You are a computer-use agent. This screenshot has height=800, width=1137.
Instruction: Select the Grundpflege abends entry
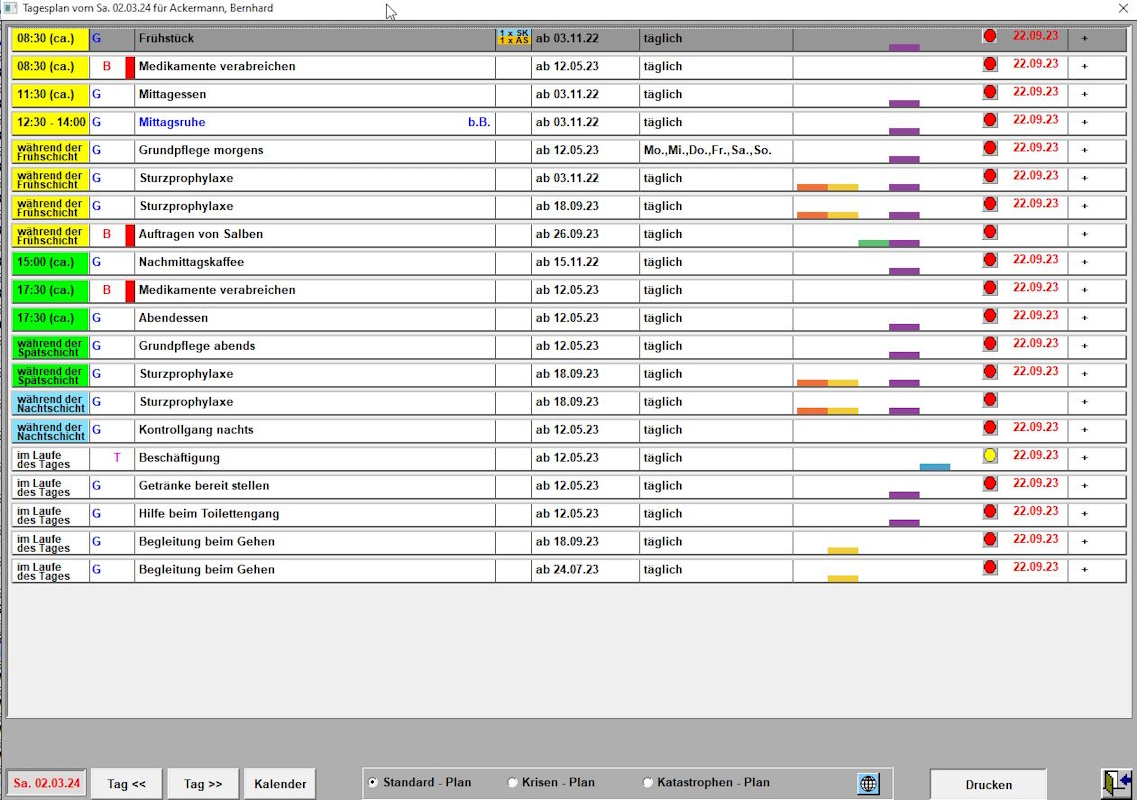point(197,346)
